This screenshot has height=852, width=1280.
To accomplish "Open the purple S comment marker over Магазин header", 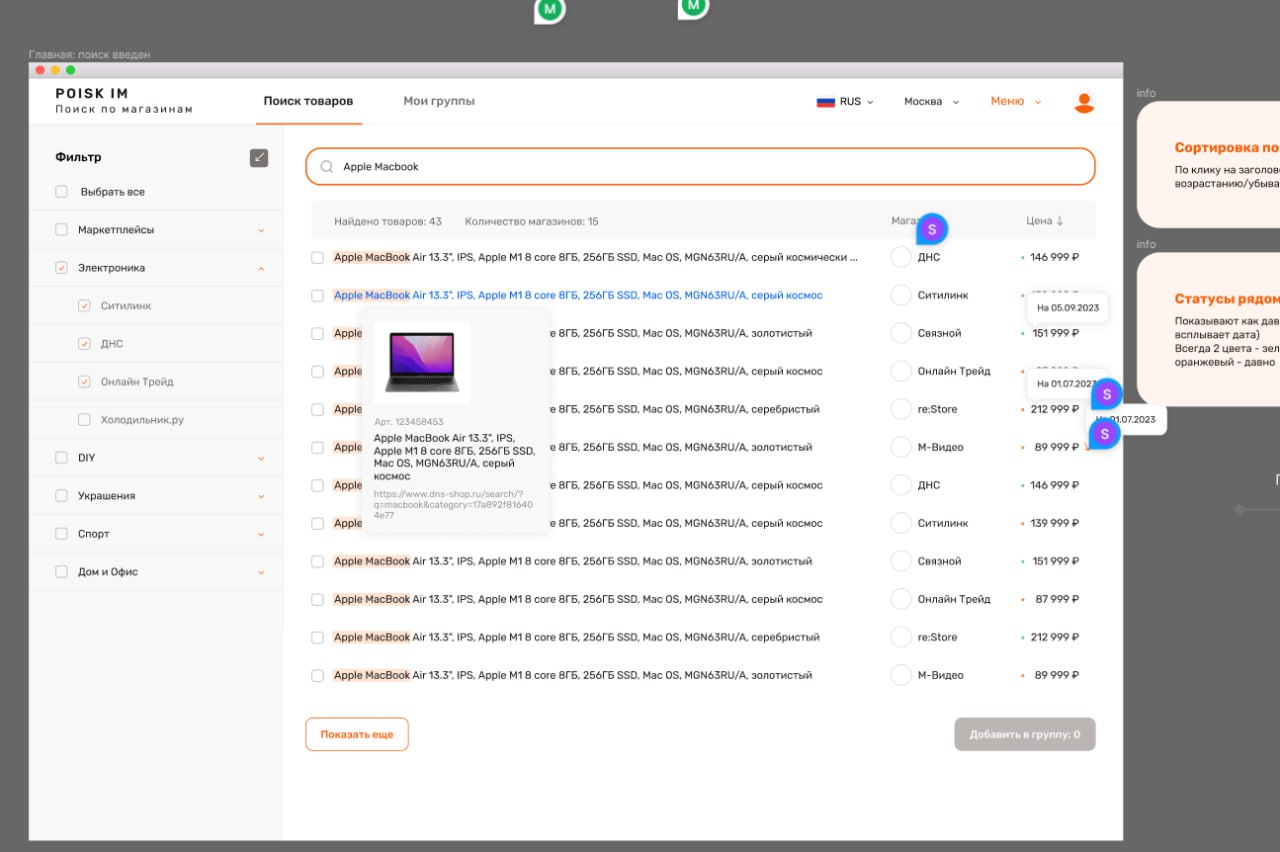I will point(932,229).
